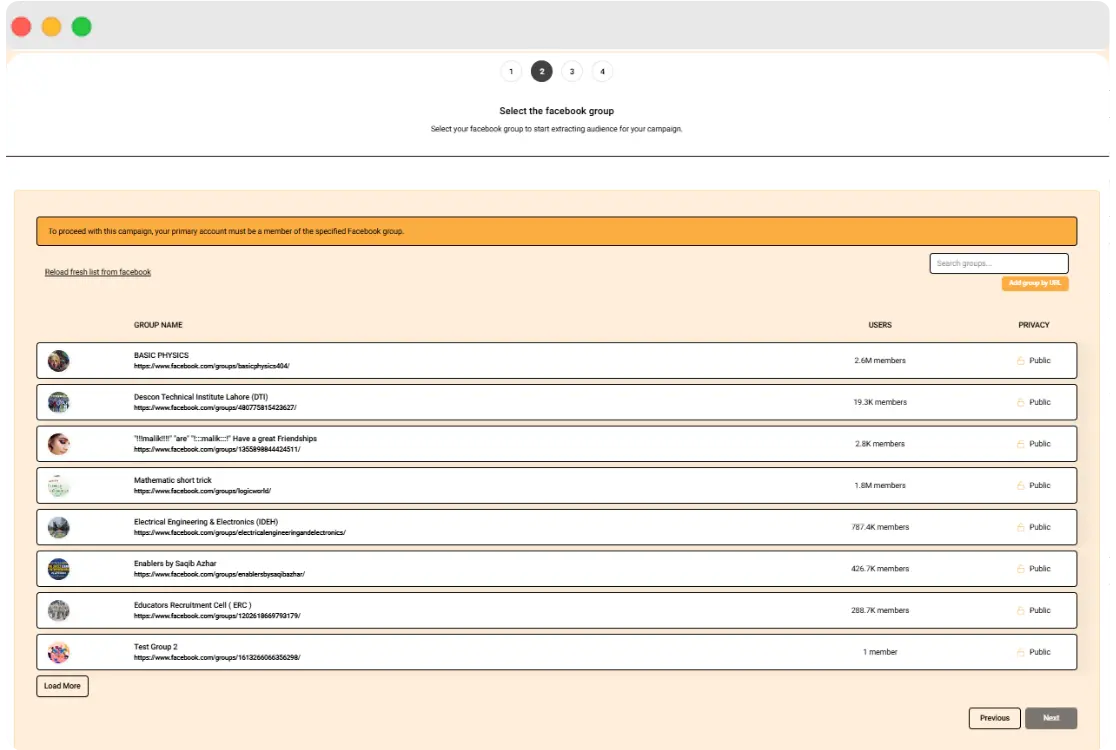Image resolution: width=1116 pixels, height=750 pixels.
Task: Select Educators Recruitment Cell ( ERC ) group
Action: (x=192, y=605)
